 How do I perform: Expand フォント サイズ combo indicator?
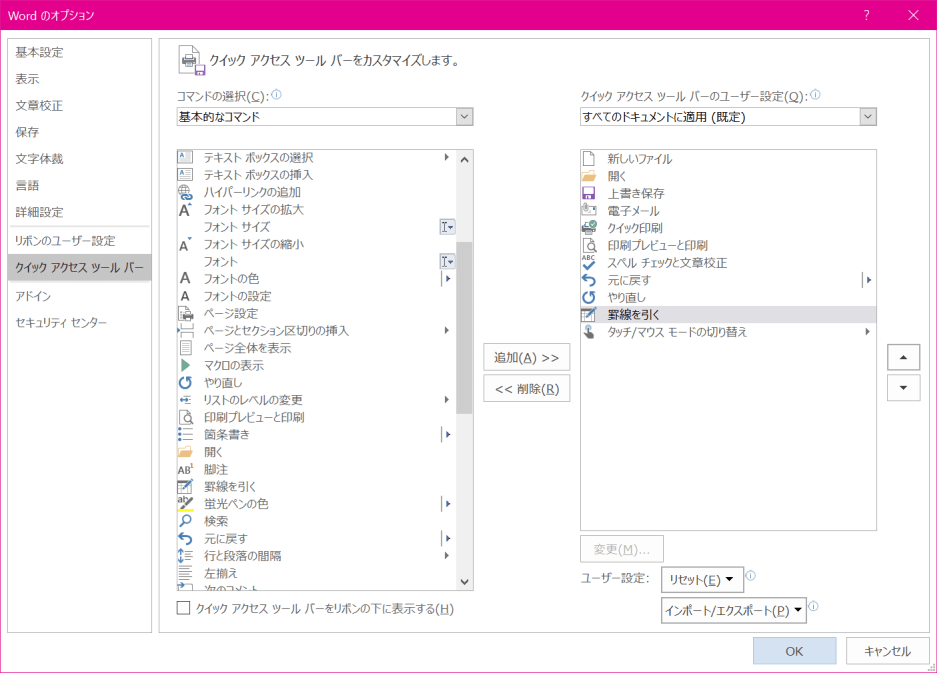[x=447, y=227]
